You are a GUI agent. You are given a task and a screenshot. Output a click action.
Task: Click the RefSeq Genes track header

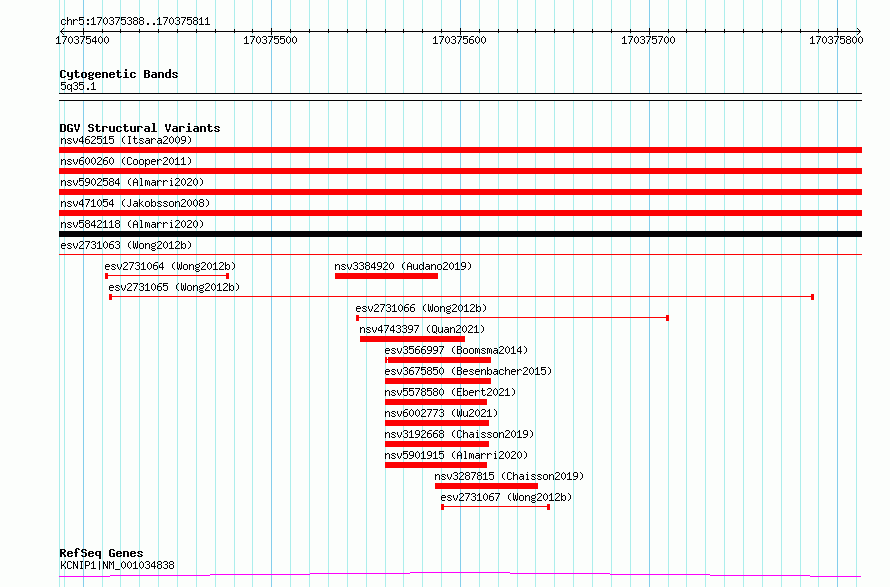tap(101, 553)
